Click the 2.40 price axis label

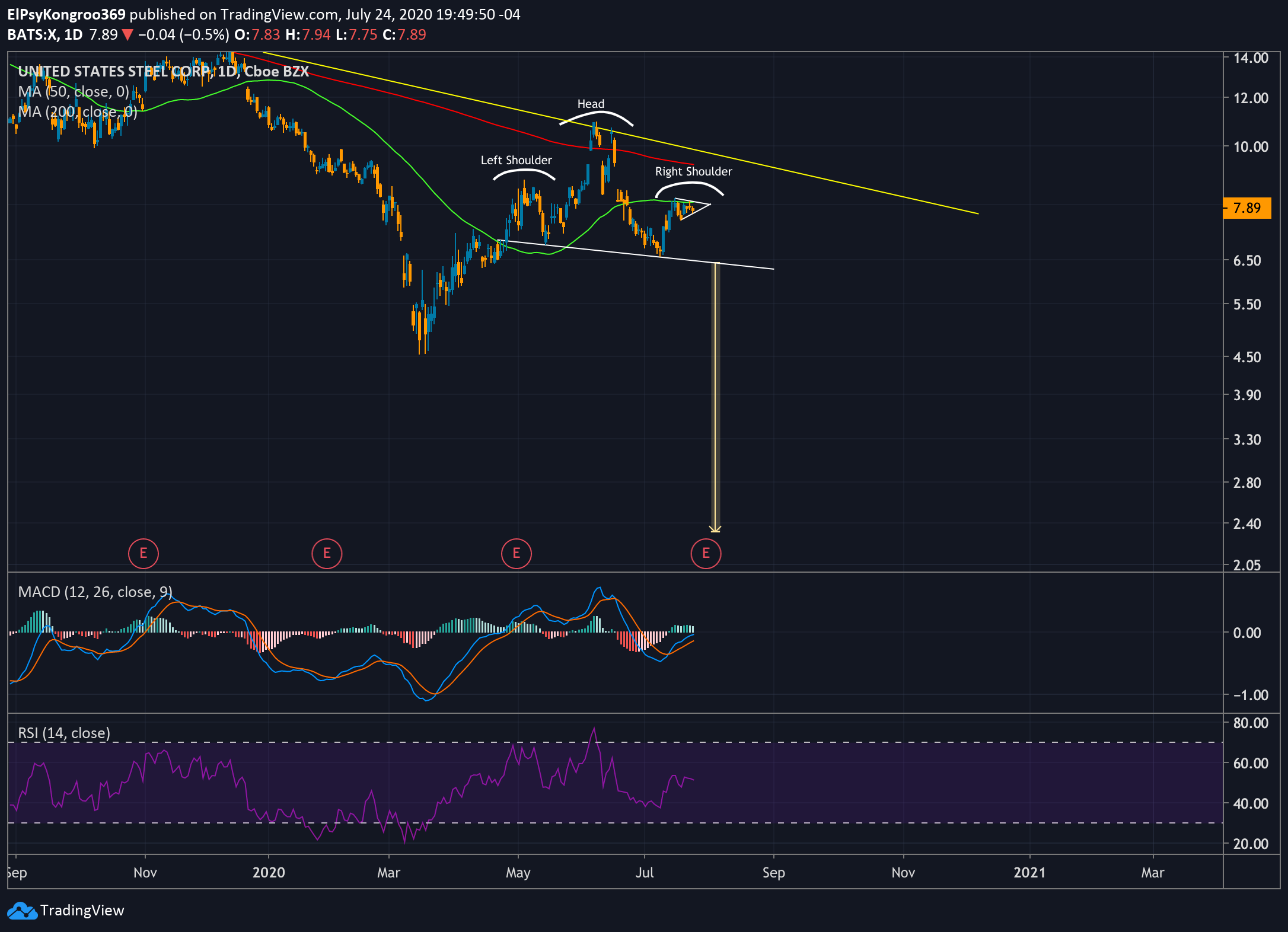pos(1247,524)
